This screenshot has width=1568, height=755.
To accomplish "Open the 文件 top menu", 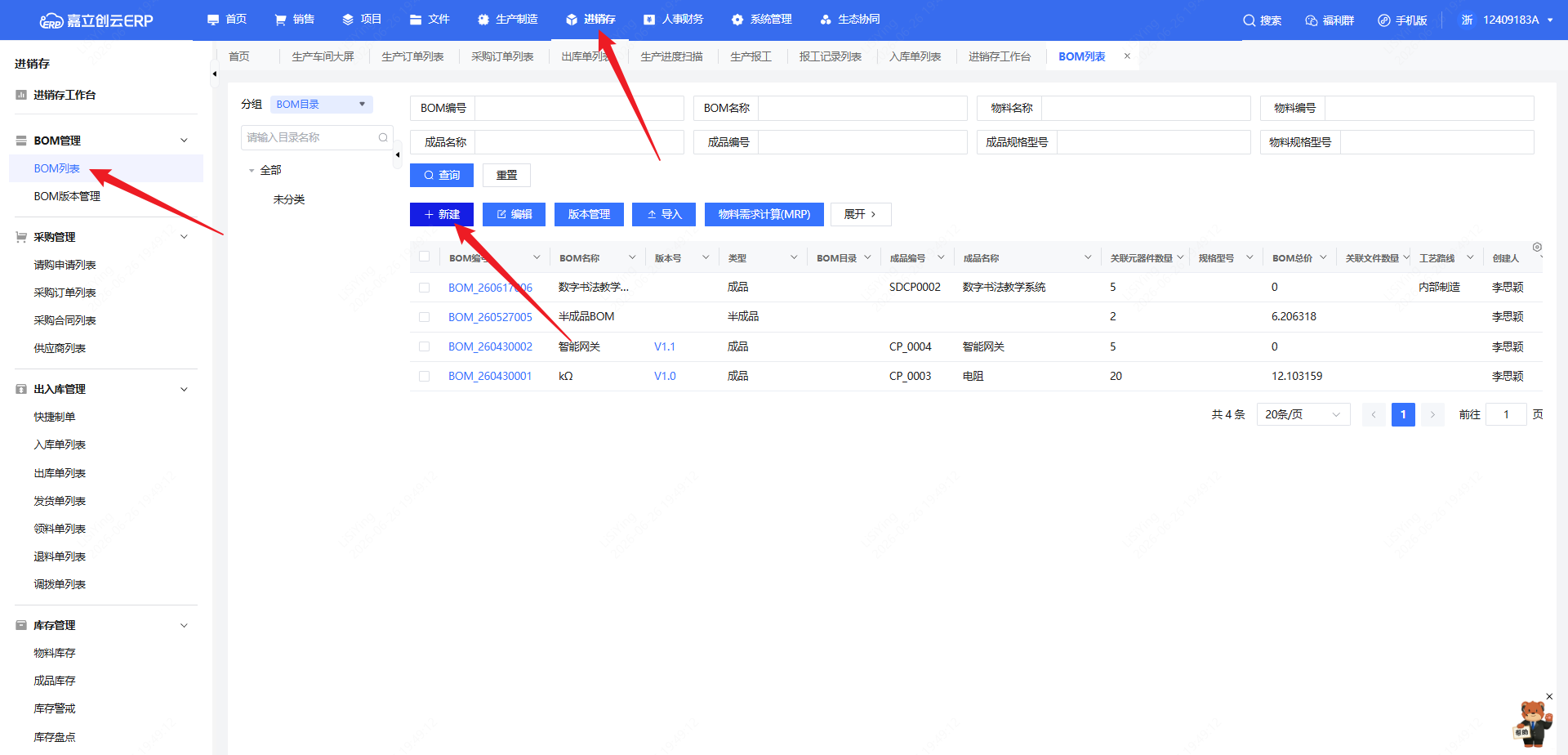I will point(430,20).
